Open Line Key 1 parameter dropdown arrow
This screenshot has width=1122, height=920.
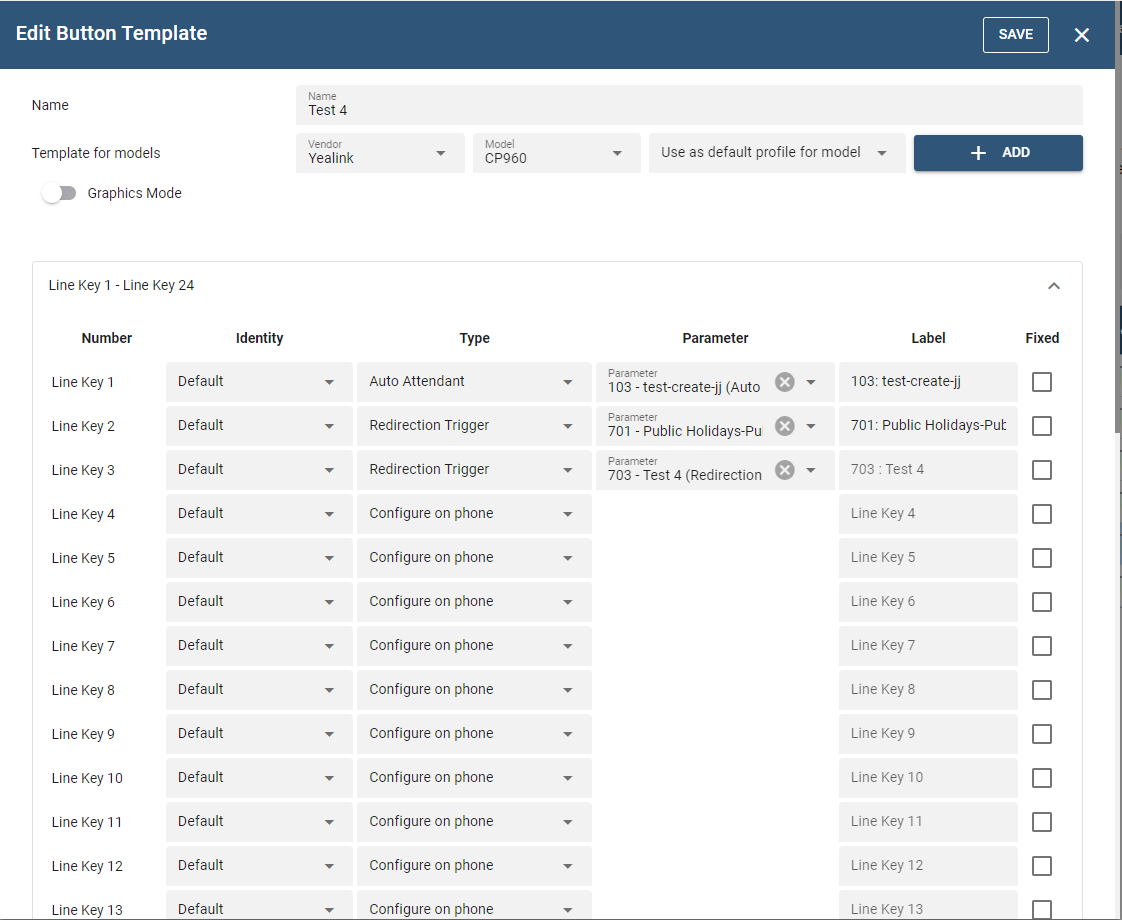[812, 382]
